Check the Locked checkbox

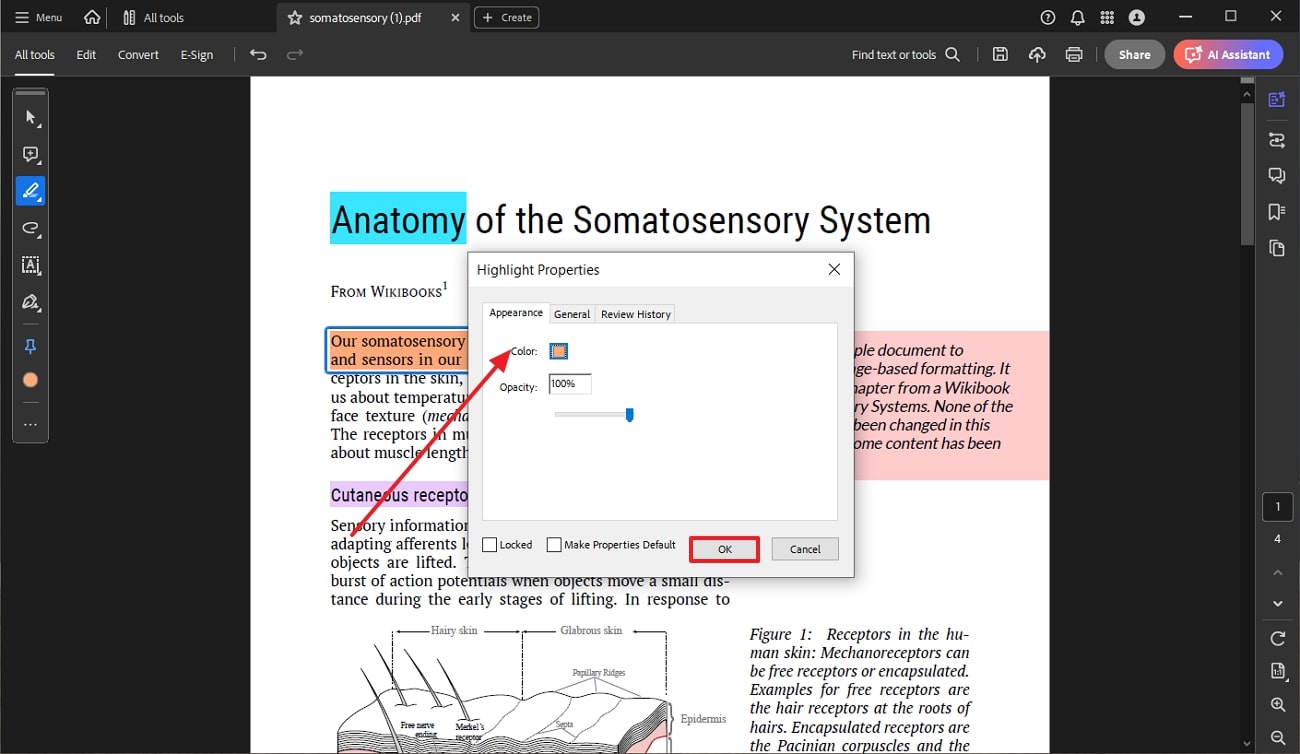pyautogui.click(x=490, y=545)
